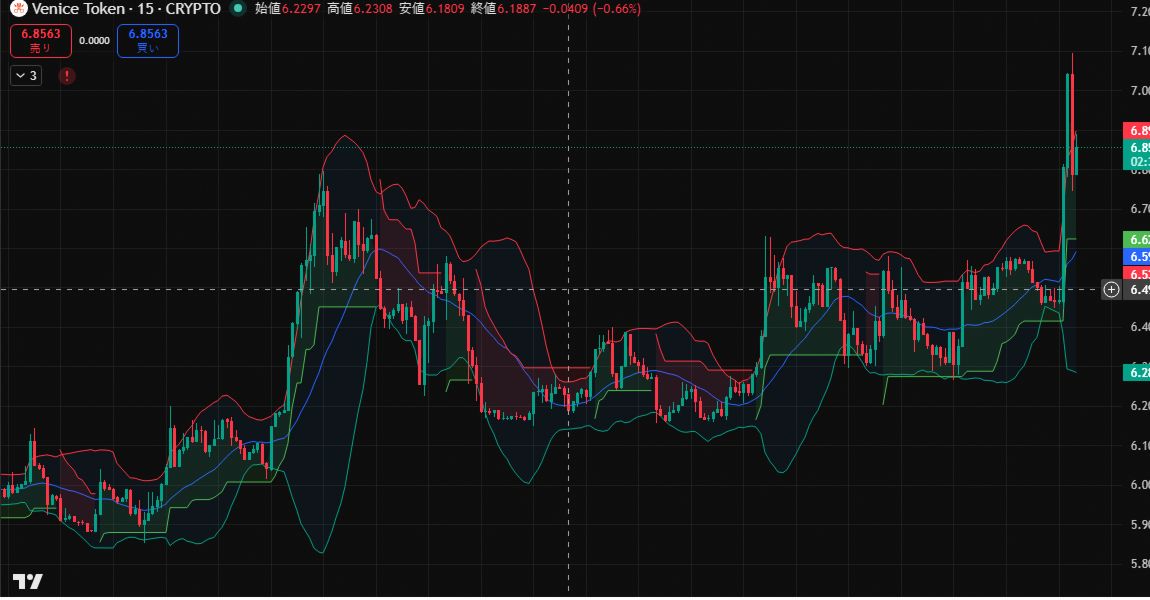Click the 7.00 mark on price scale
1150x600 pixels.
tap(1136, 90)
